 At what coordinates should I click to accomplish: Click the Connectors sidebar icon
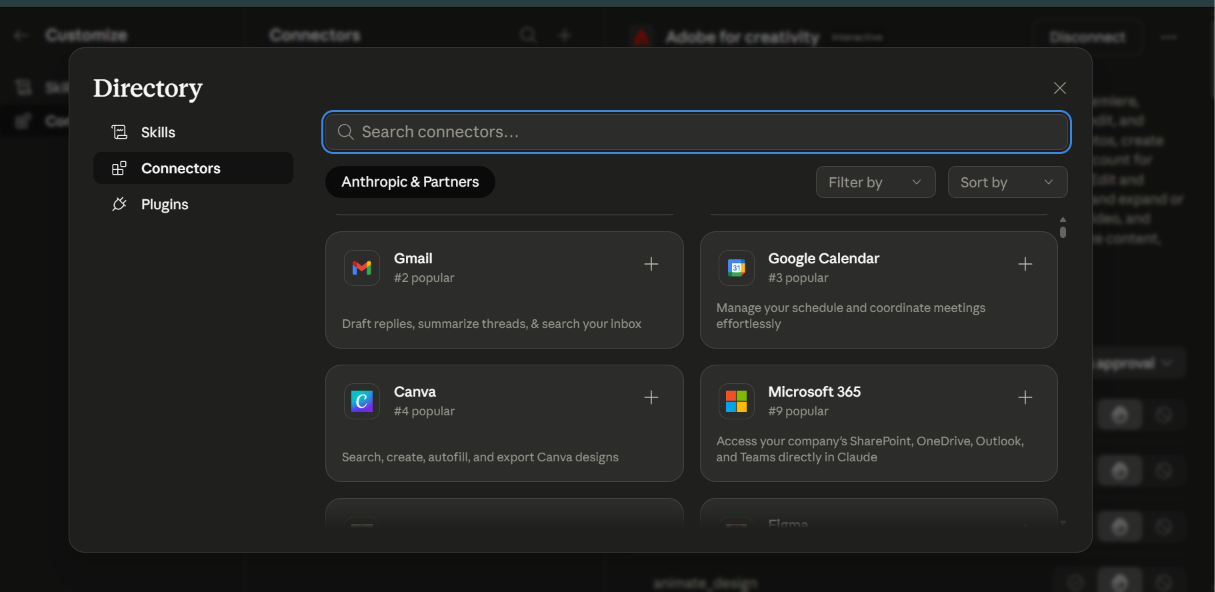[x=119, y=168]
